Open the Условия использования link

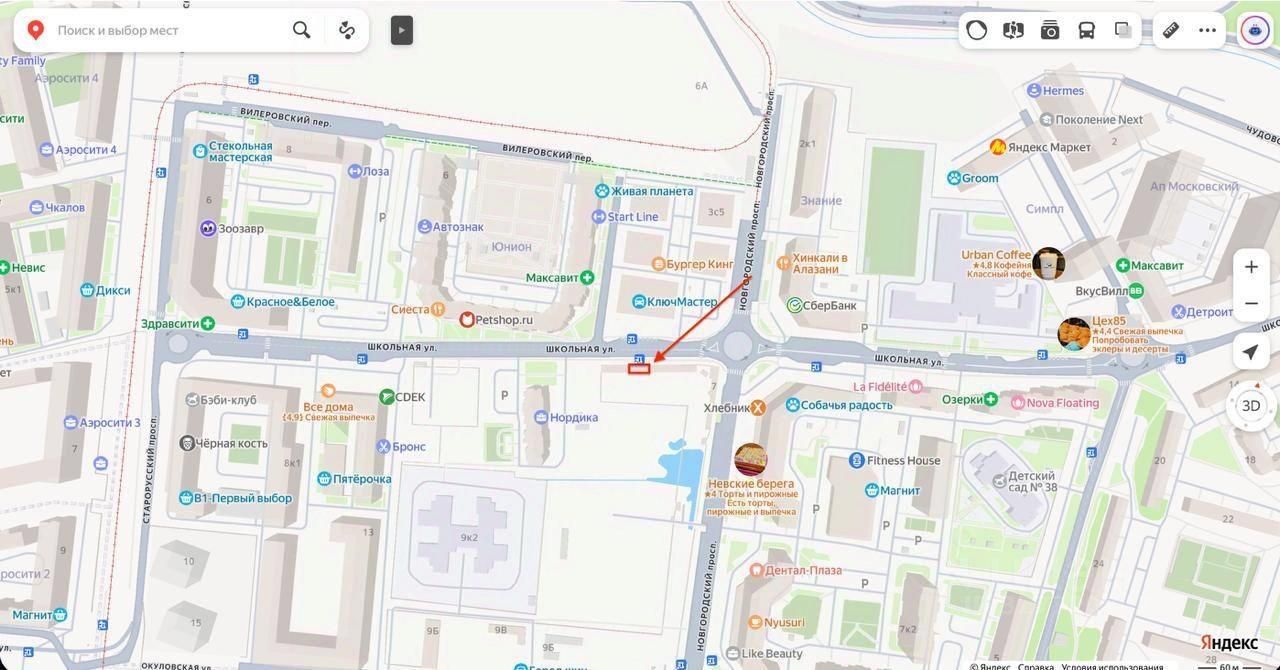pos(1112,666)
